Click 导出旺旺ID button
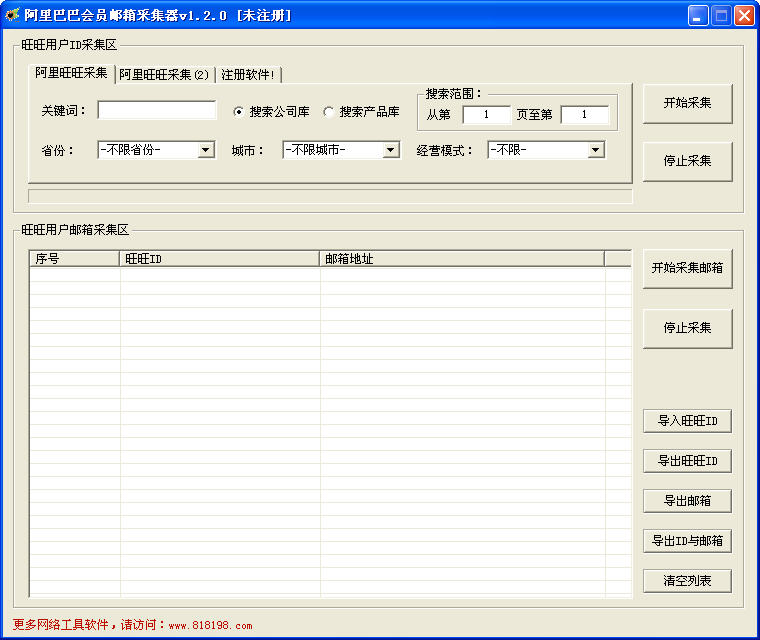The width and height of the screenshot is (760, 640). (687, 461)
